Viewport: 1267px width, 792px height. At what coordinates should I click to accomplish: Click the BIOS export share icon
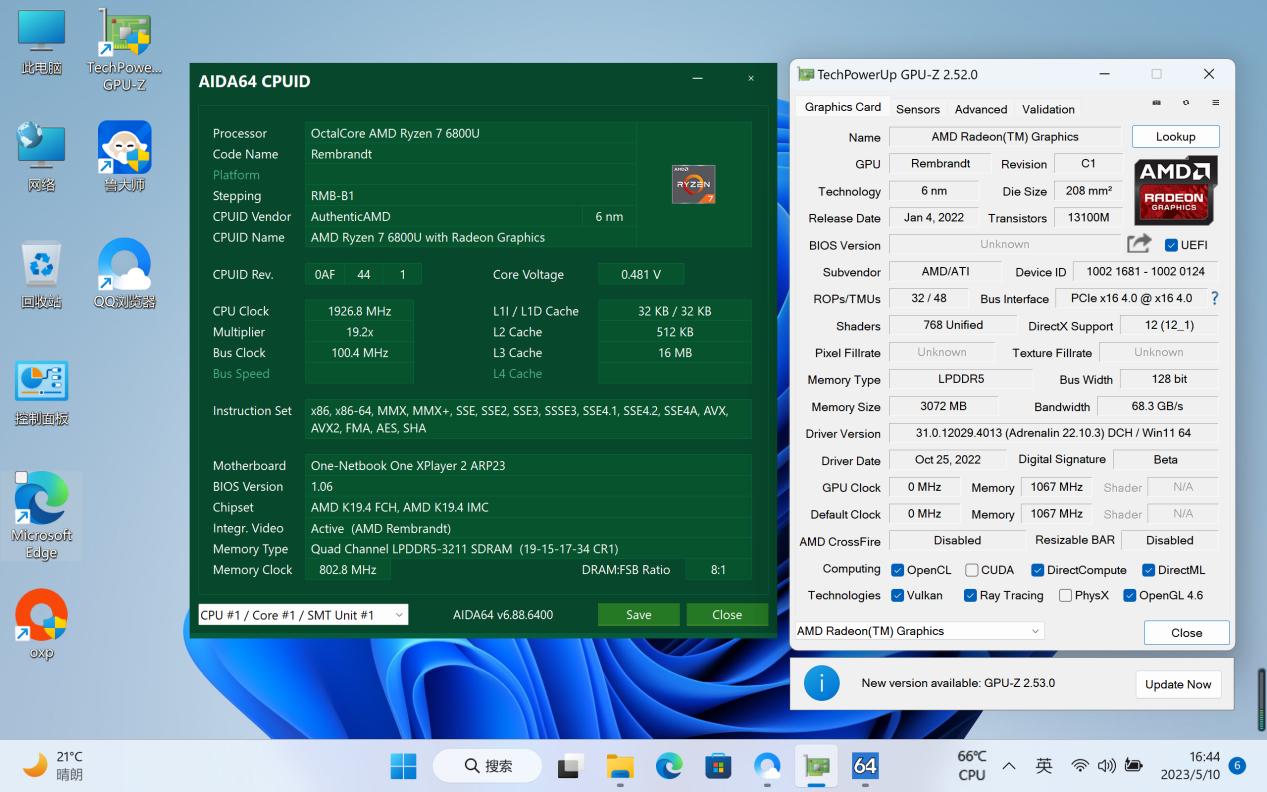(x=1138, y=244)
